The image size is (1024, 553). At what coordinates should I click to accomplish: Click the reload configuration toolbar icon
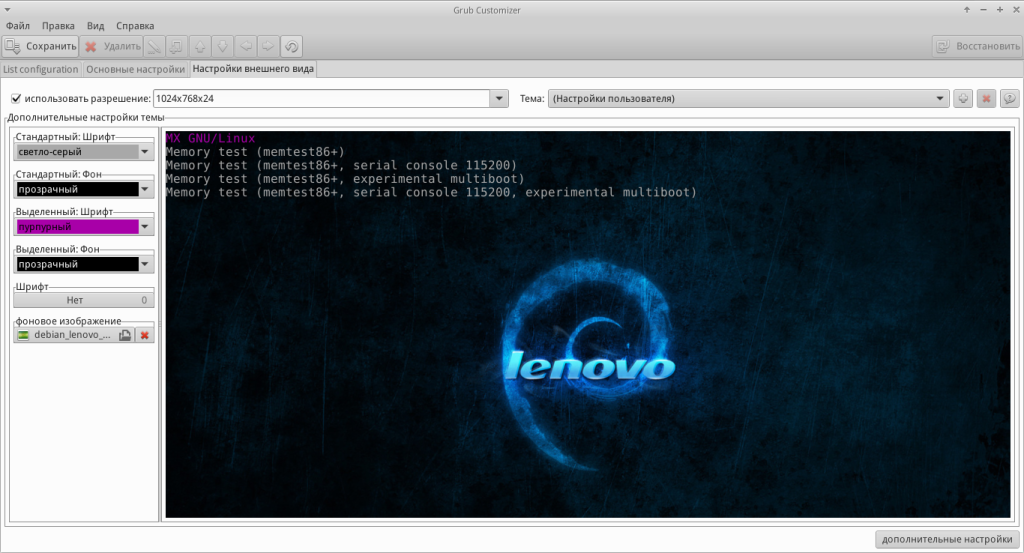291,46
